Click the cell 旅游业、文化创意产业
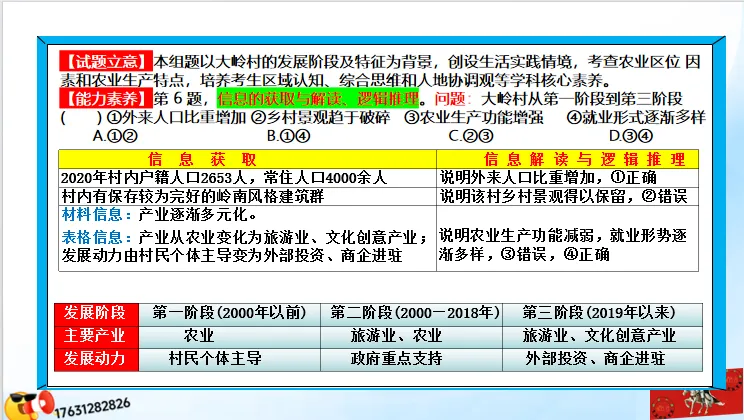The image size is (744, 420). 603,336
